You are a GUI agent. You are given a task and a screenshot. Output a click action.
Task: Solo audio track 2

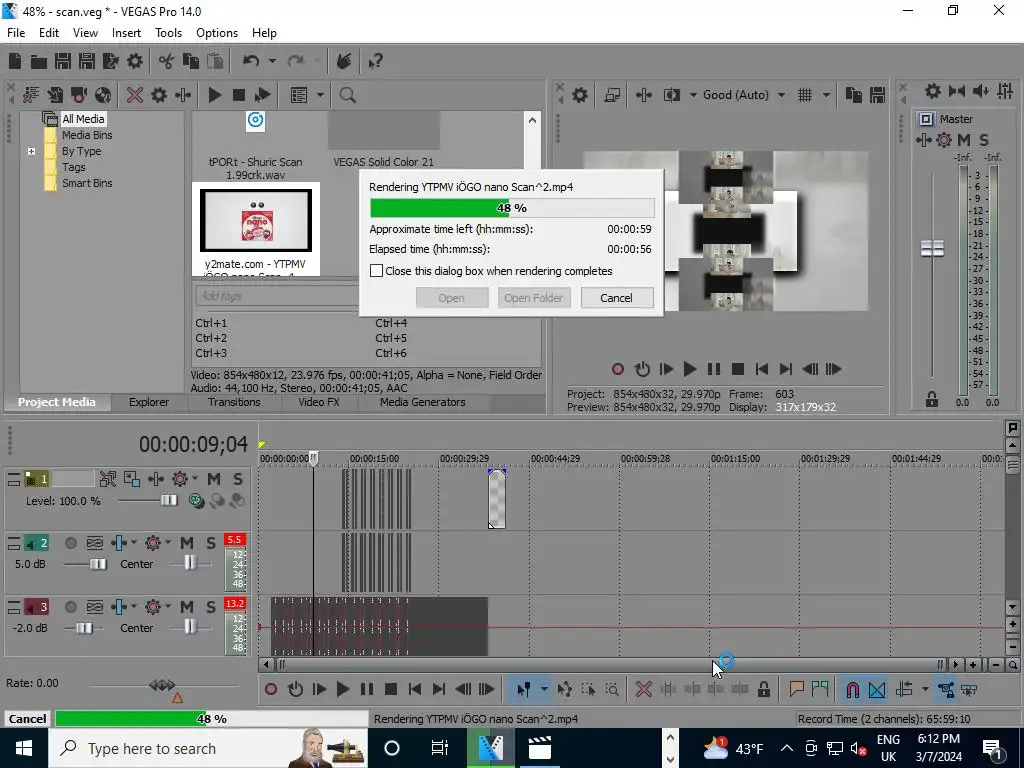[x=211, y=543]
